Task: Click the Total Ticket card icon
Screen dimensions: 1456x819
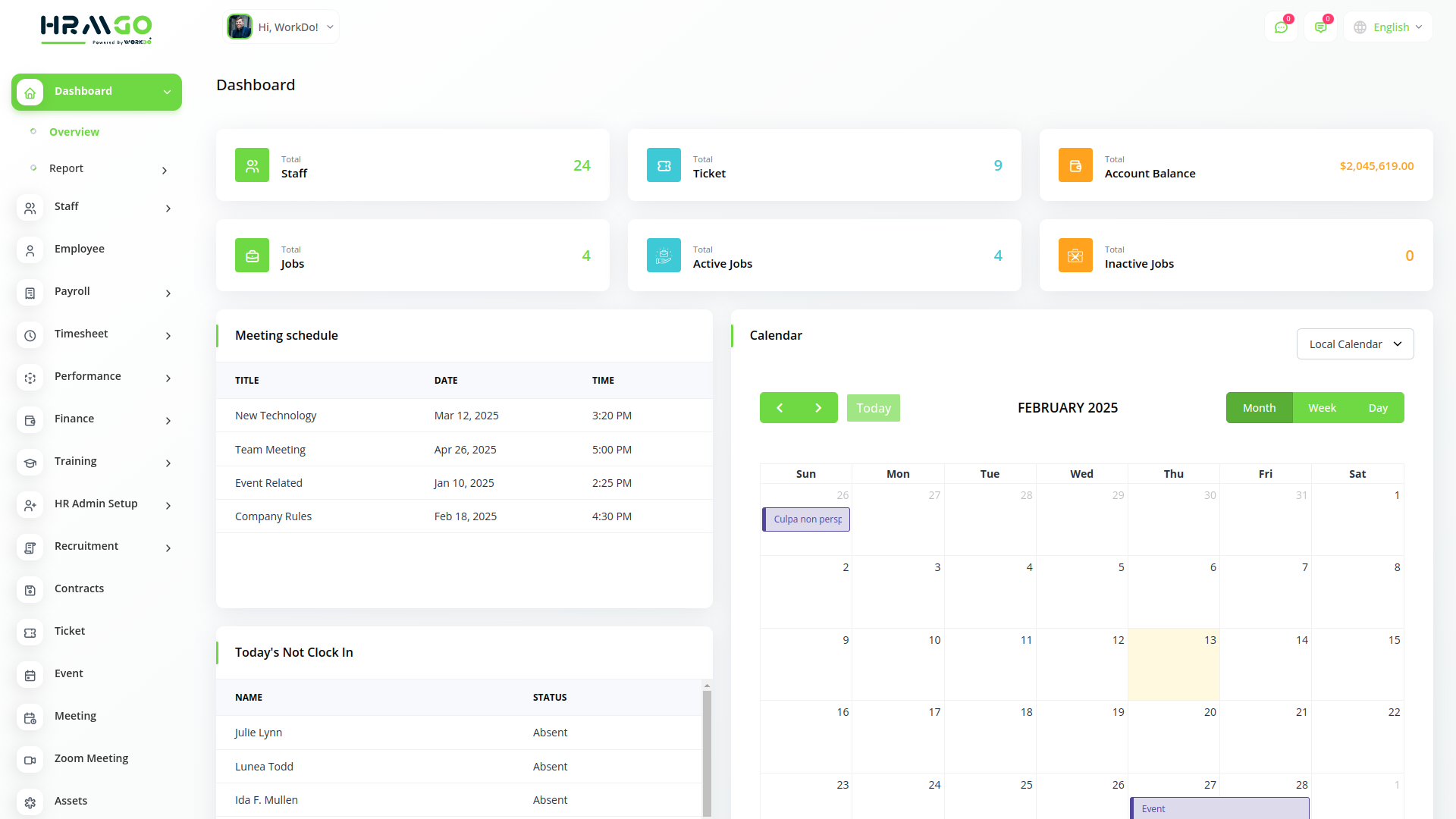Action: coord(664,165)
